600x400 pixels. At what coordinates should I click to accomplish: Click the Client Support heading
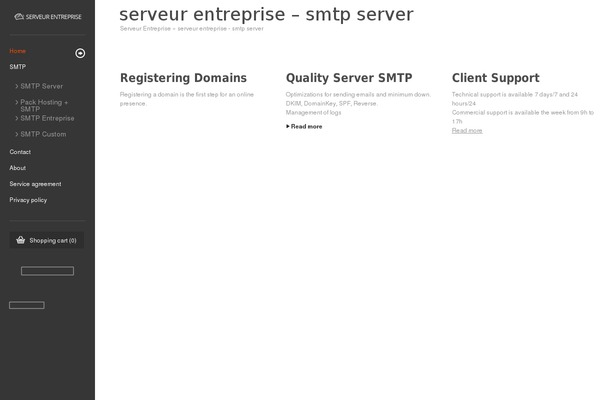click(496, 78)
